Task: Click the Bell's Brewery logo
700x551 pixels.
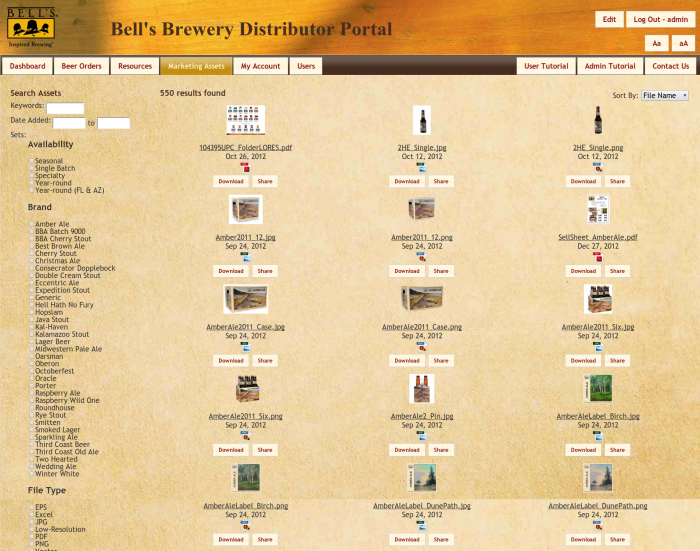Action: pos(31,27)
